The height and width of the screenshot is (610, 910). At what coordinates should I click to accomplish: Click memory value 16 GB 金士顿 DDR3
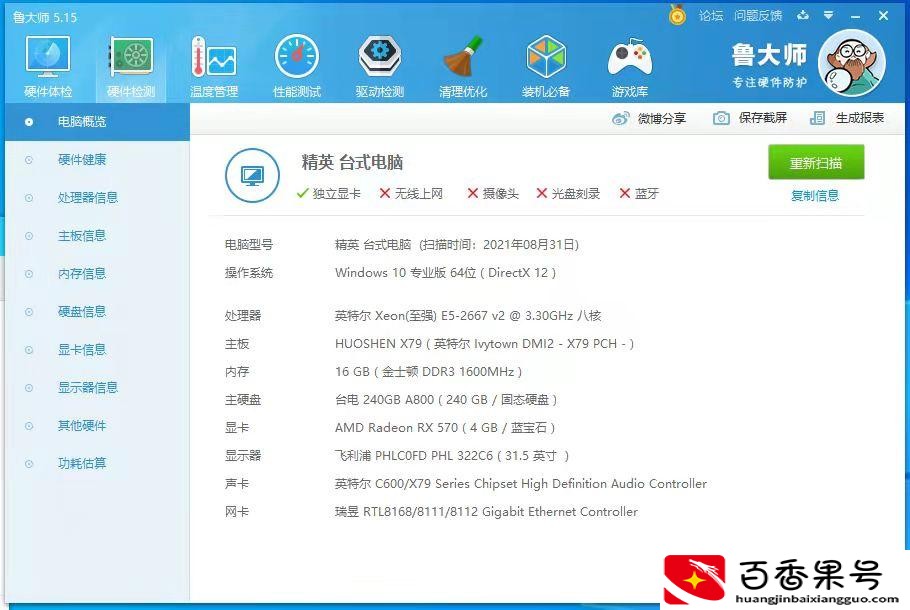(x=428, y=371)
